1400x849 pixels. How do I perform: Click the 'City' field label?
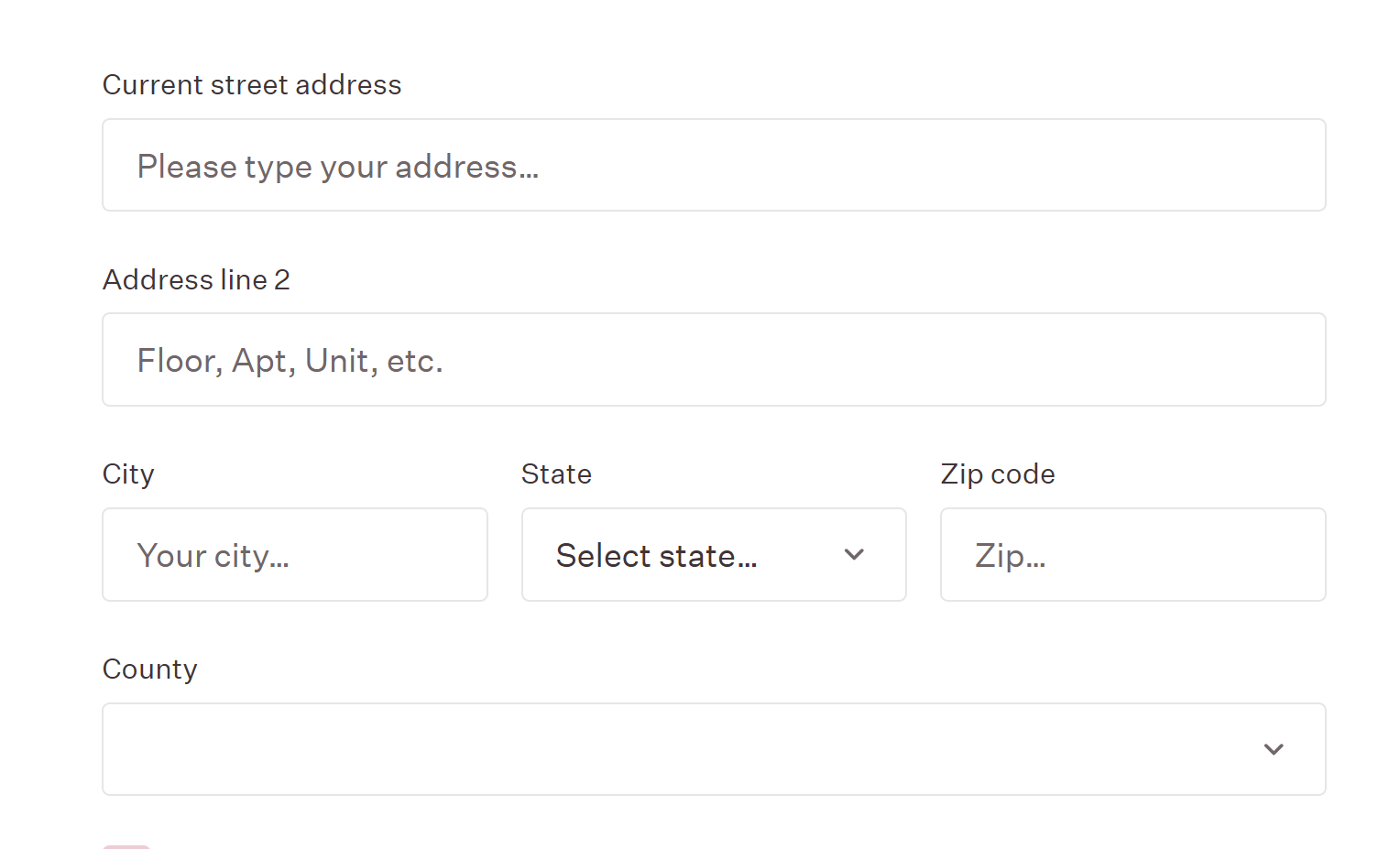(x=128, y=474)
